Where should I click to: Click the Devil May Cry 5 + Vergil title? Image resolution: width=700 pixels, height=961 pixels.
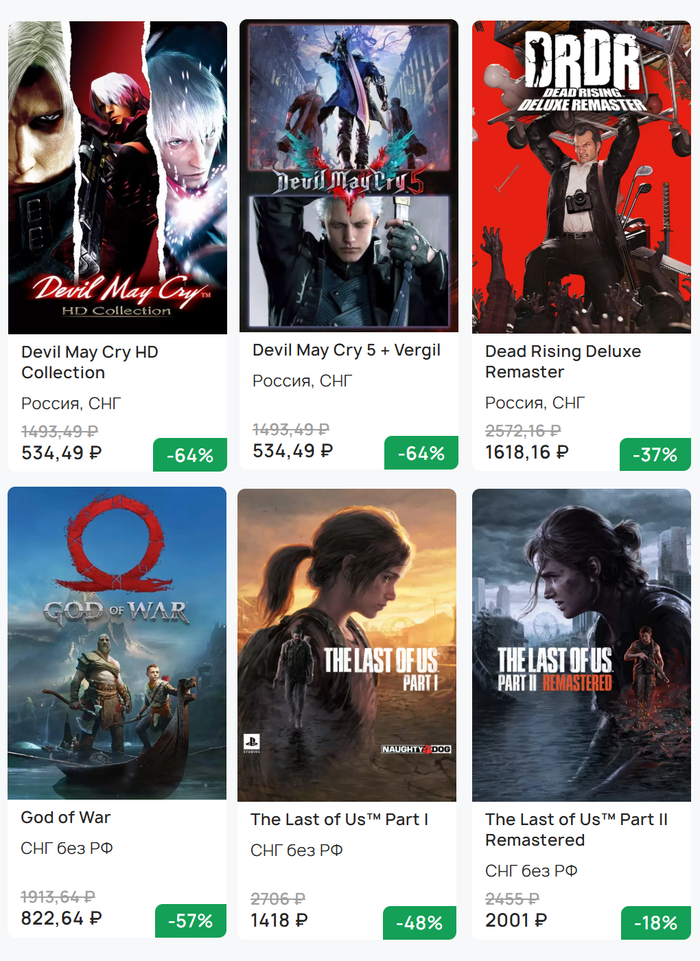(x=346, y=350)
